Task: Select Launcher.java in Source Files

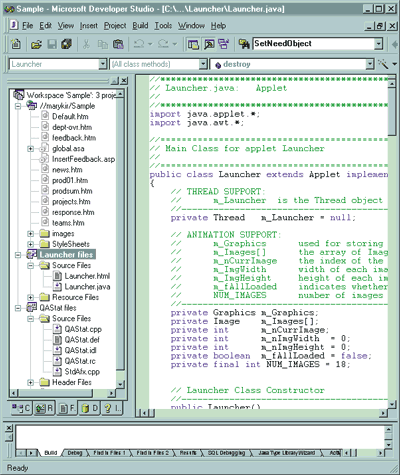Action: pyautogui.click(x=87, y=287)
